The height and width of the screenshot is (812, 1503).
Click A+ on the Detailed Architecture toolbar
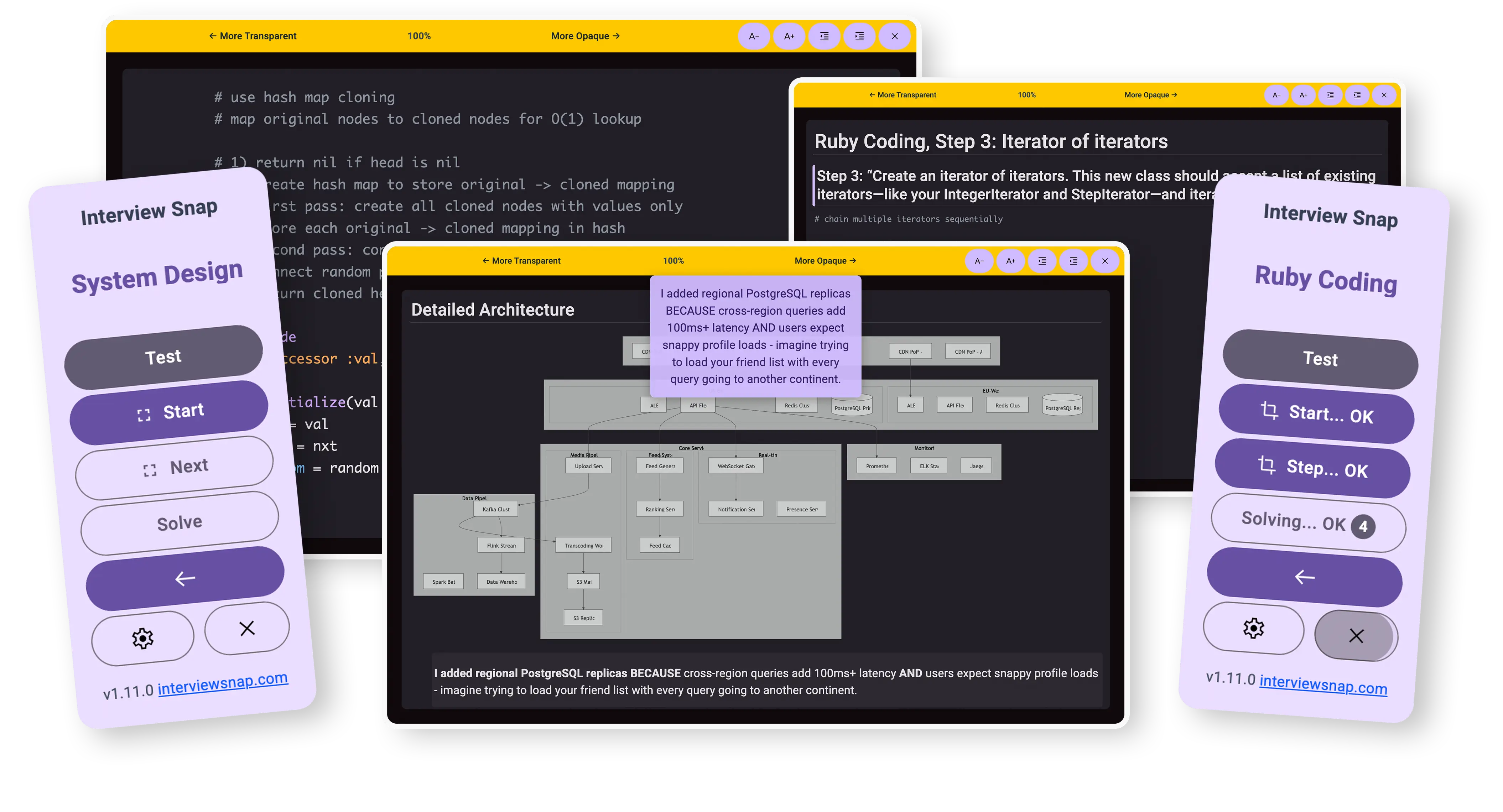[x=1011, y=261]
